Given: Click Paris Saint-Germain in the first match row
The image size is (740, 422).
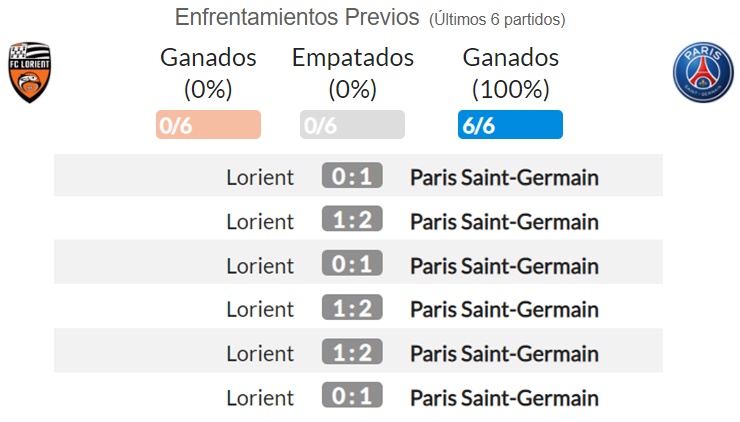Looking at the screenshot, I should tap(505, 178).
